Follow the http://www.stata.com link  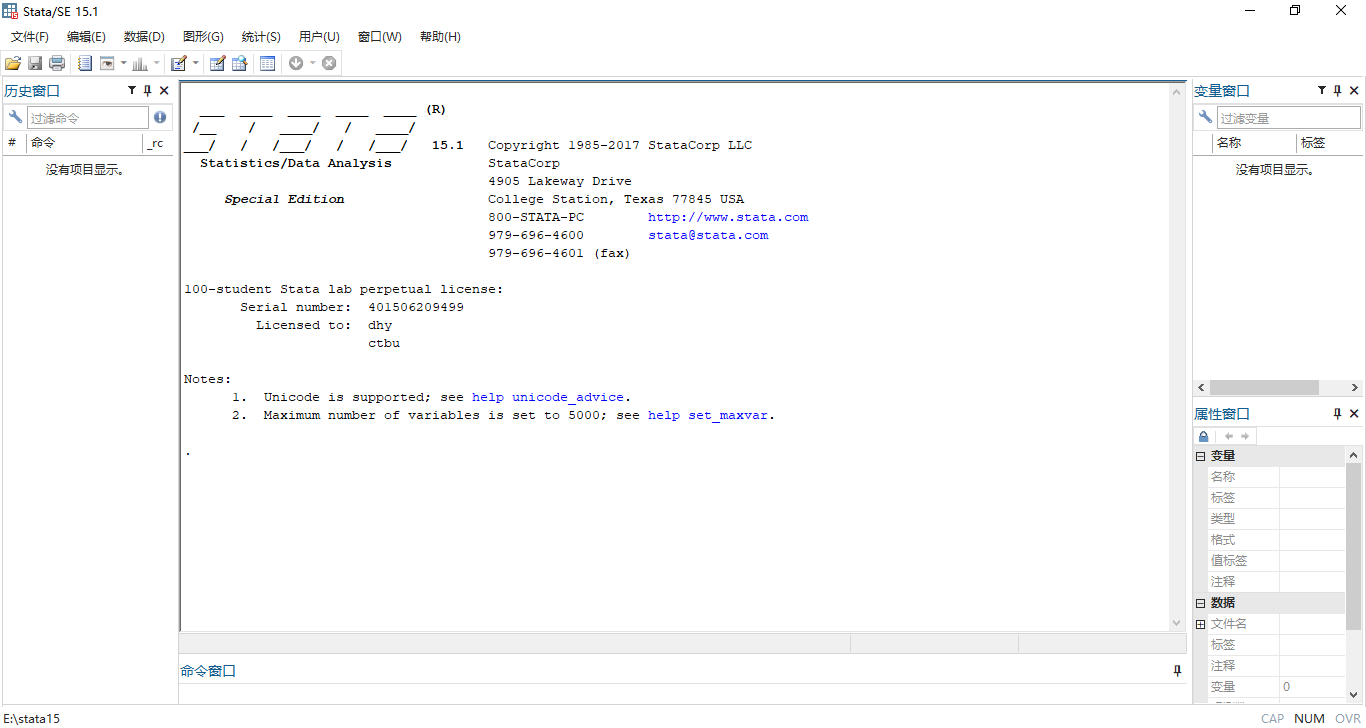coord(728,217)
